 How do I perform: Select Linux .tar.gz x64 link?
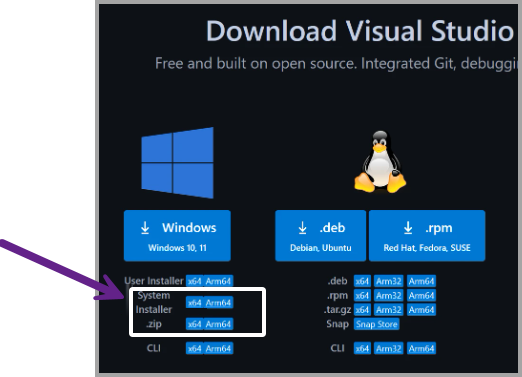[x=362, y=310]
